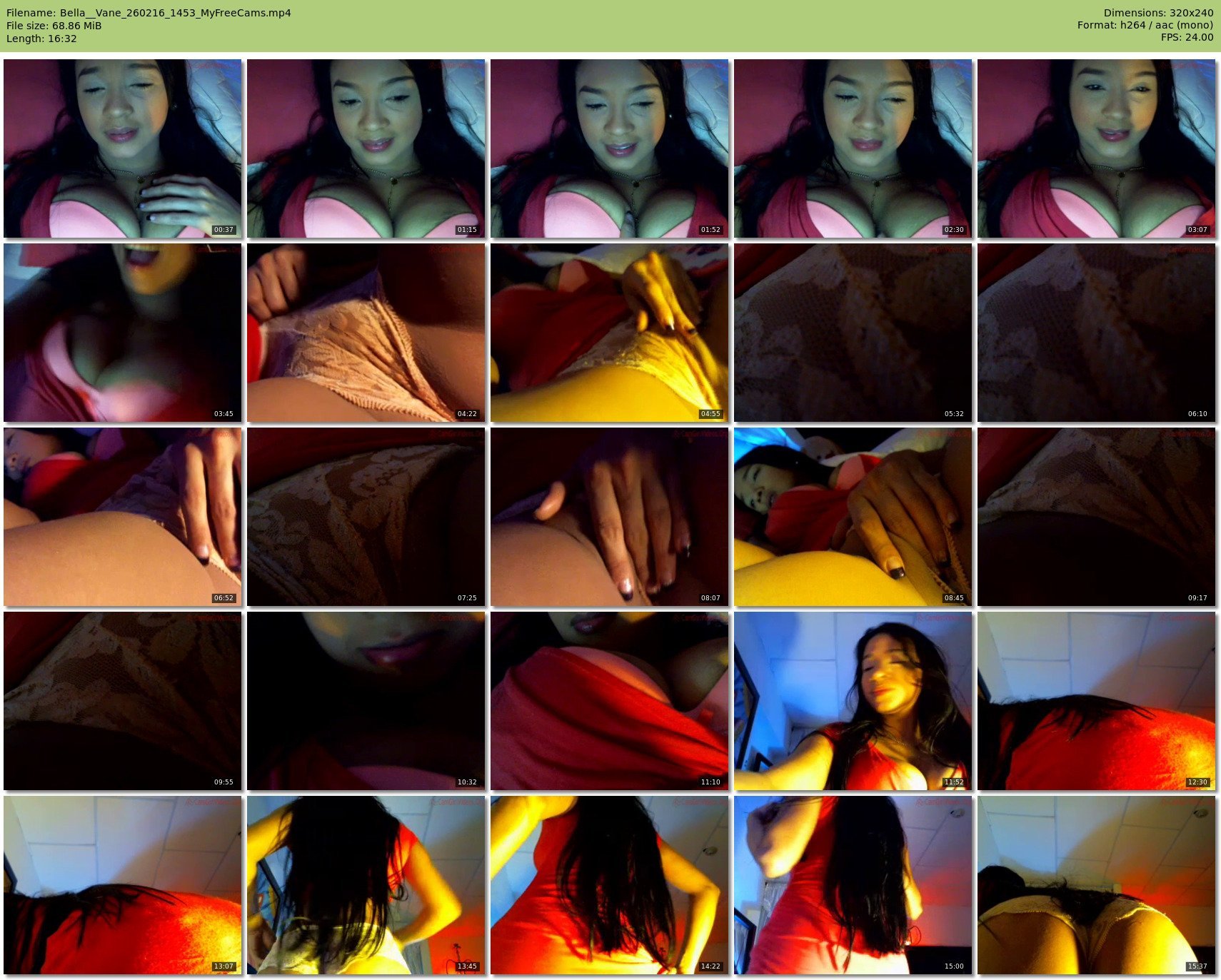
Task: Open the frame at timestamp 09:55
Action: (x=123, y=701)
